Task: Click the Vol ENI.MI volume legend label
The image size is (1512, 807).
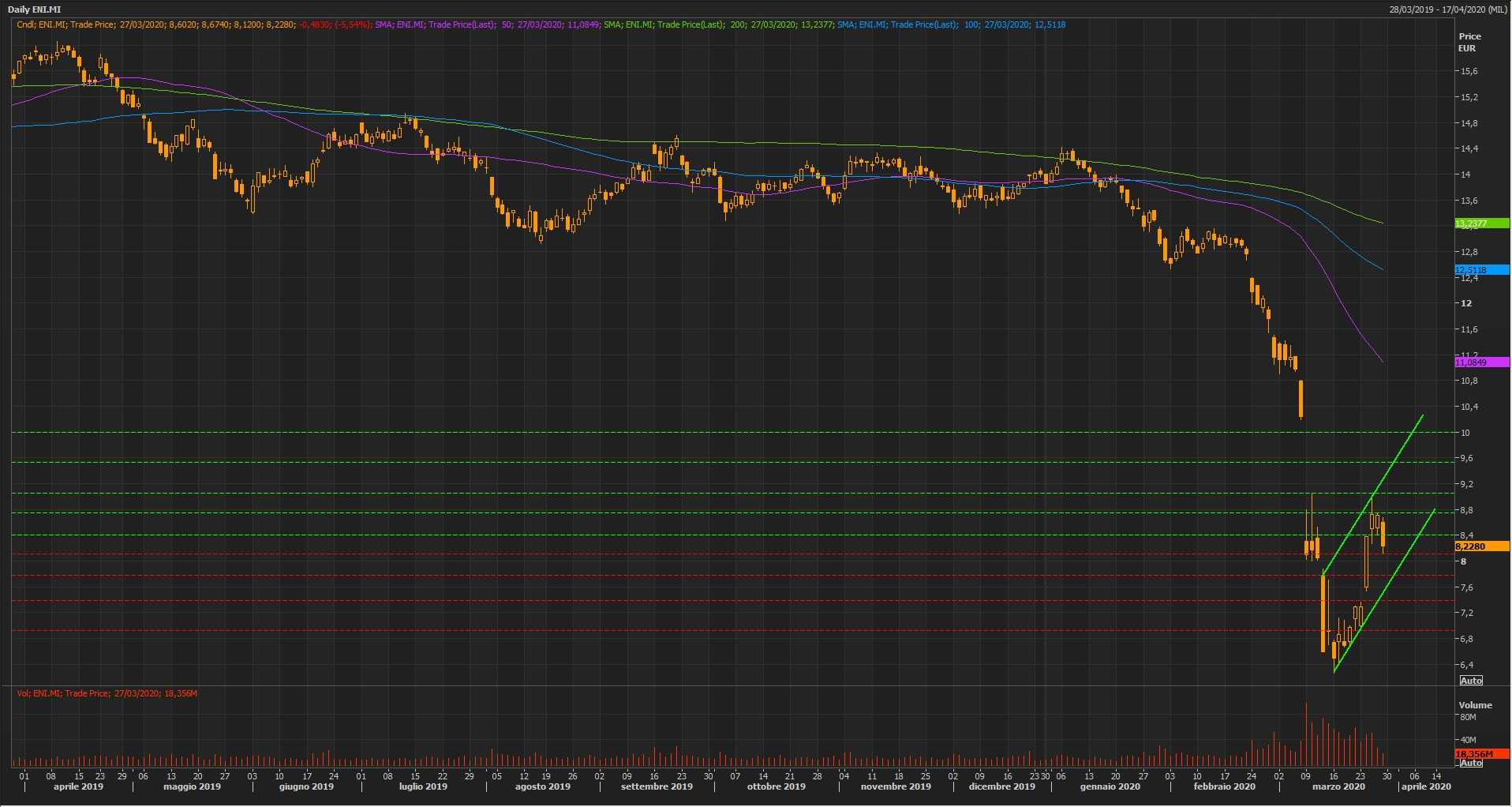Action: [107, 693]
